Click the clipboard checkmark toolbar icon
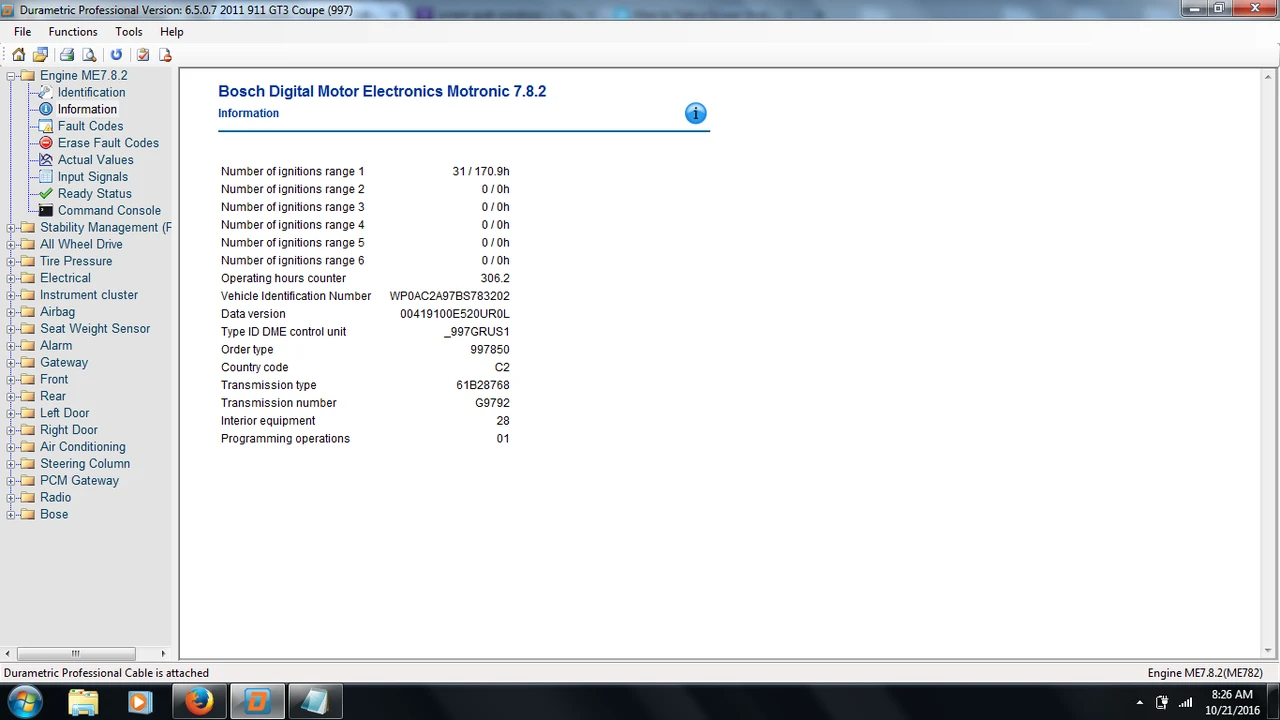Viewport: 1280px width, 720px height. coord(143,55)
